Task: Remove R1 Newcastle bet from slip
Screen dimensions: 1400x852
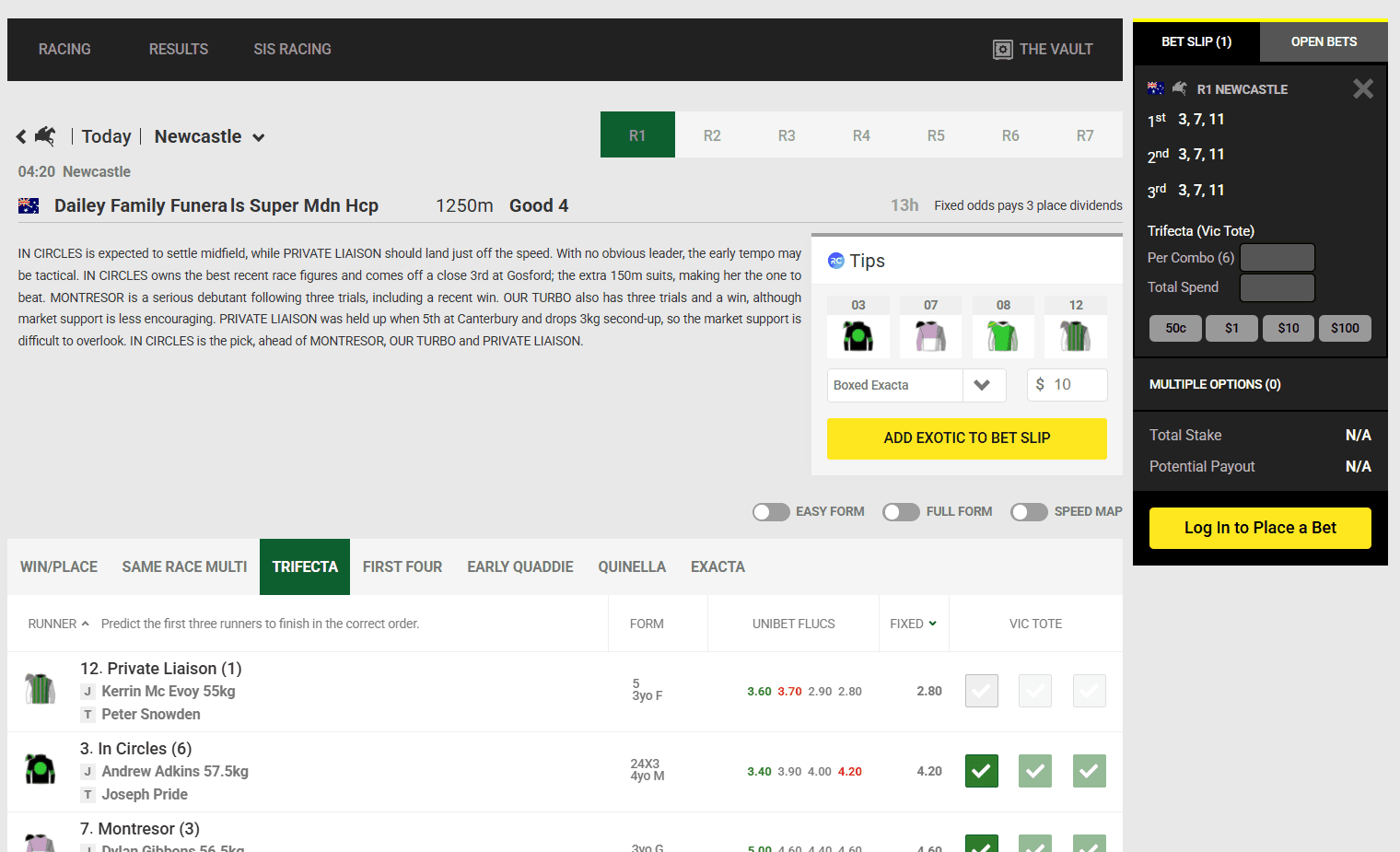Action: coord(1363,88)
